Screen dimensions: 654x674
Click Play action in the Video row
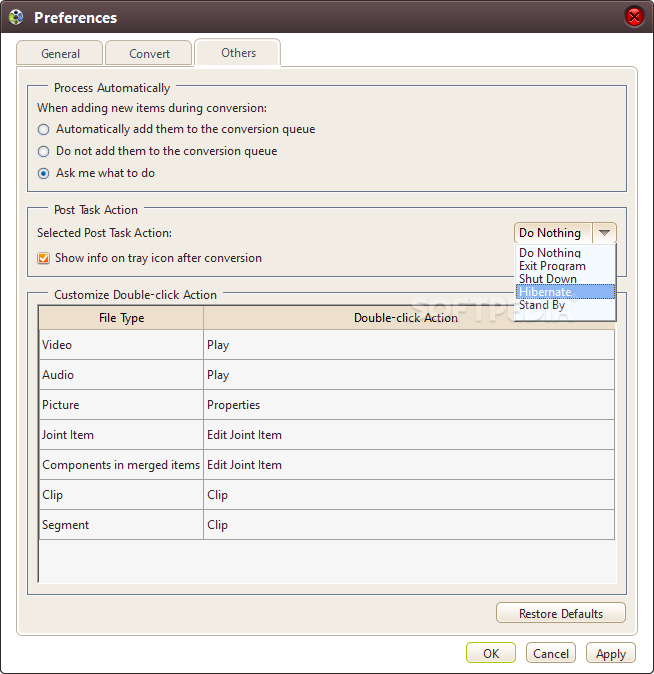tap(409, 345)
